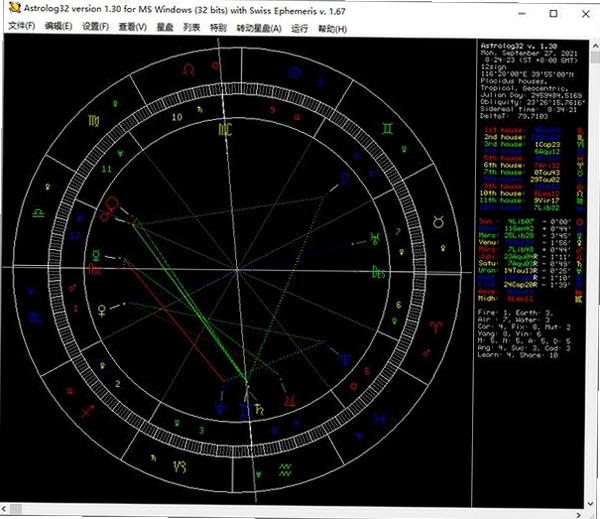Click the 'Fire: 1, Earth: 3' summary line
Screen dimensions: 600x519
pos(514,312)
